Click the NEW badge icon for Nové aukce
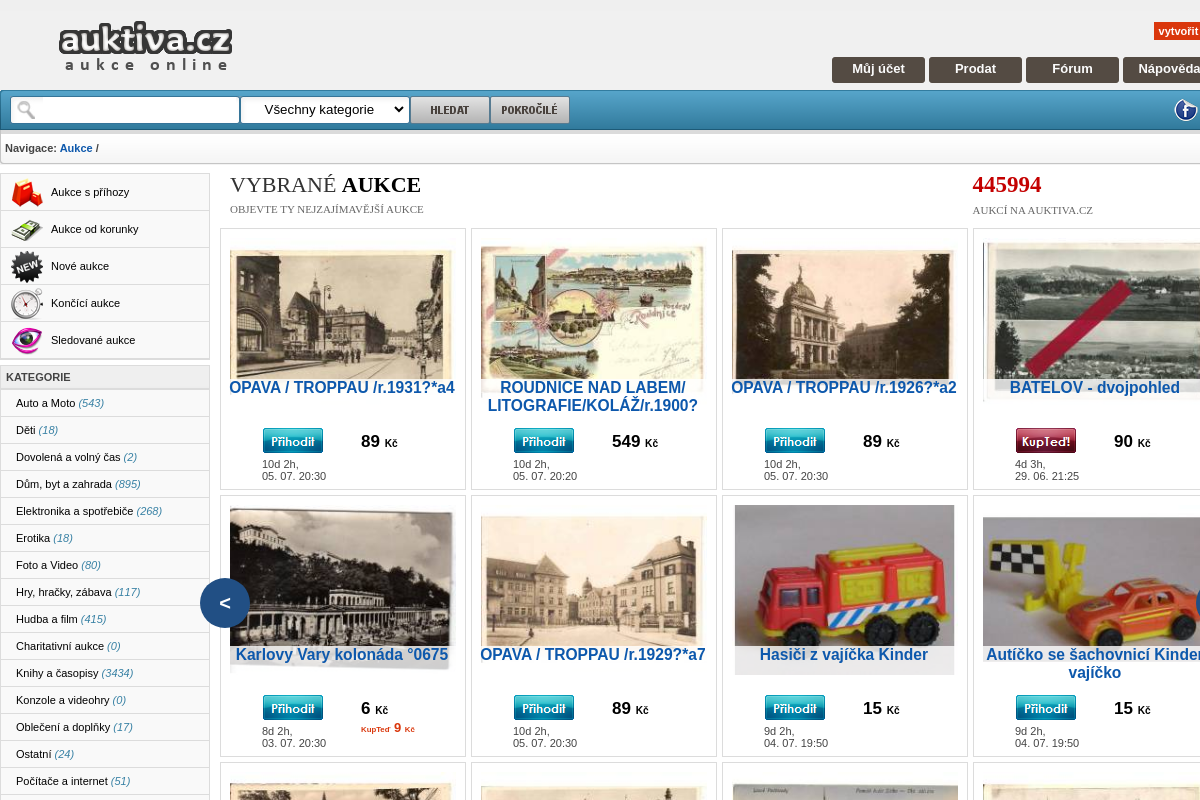Image resolution: width=1200 pixels, height=800 pixels. 27,266
